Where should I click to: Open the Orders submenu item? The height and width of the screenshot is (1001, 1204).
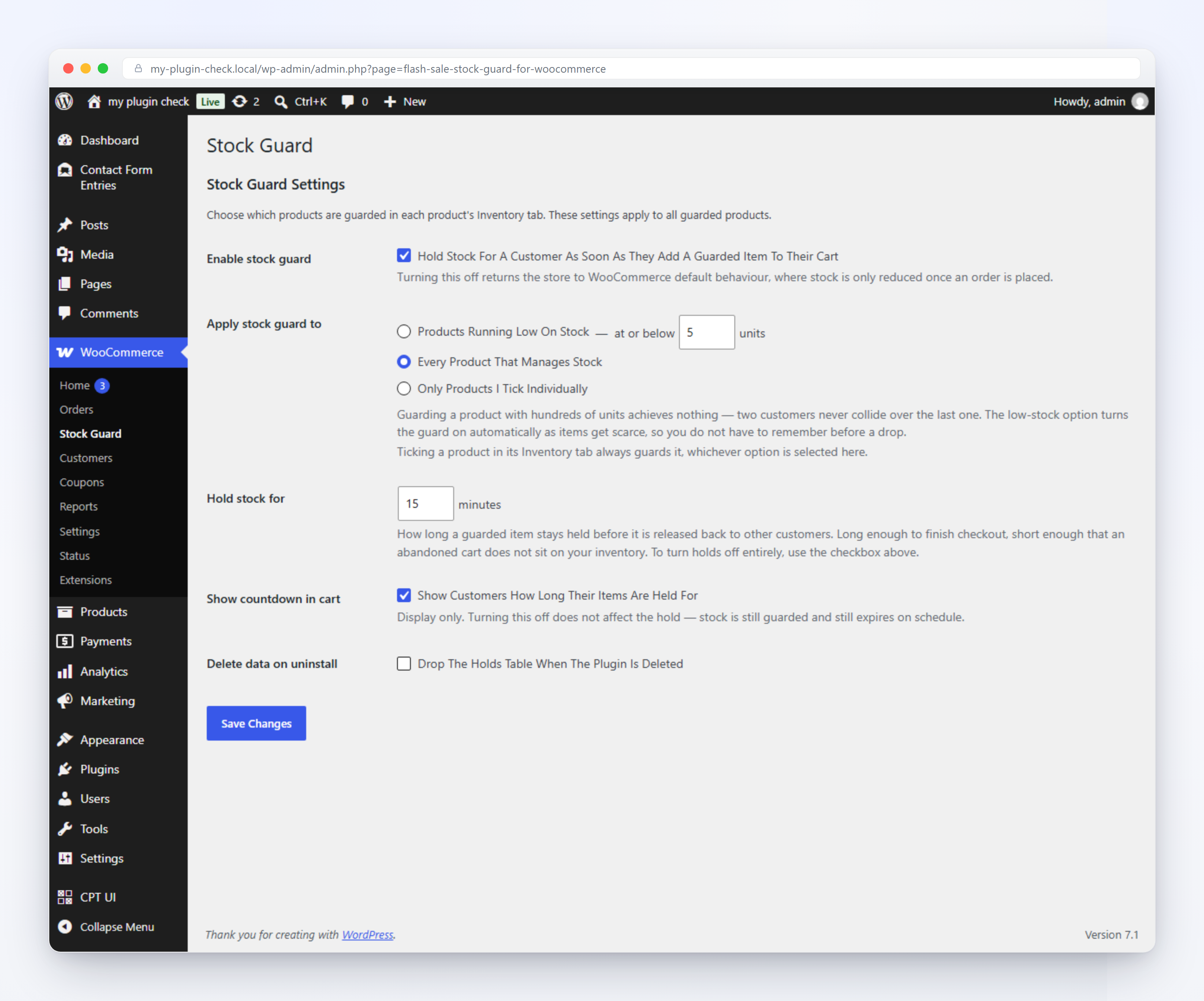pyautogui.click(x=76, y=410)
